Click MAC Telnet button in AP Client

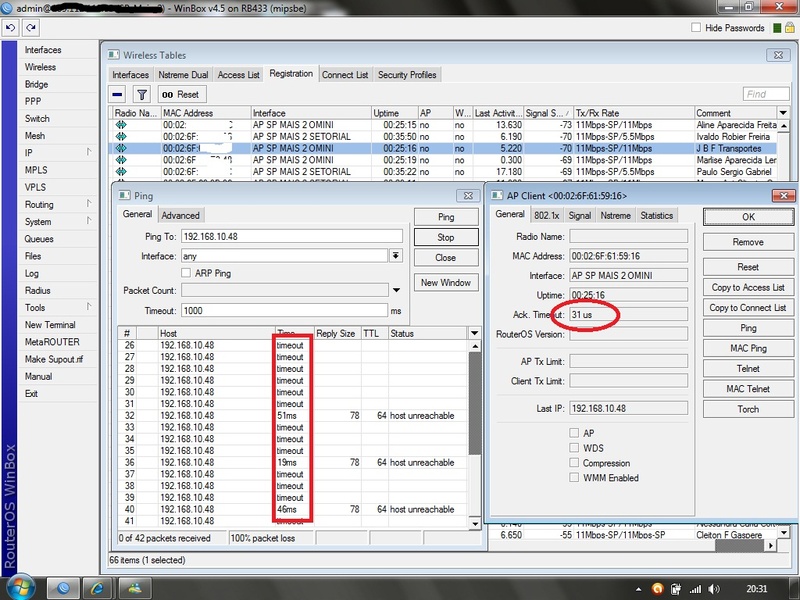pos(748,389)
